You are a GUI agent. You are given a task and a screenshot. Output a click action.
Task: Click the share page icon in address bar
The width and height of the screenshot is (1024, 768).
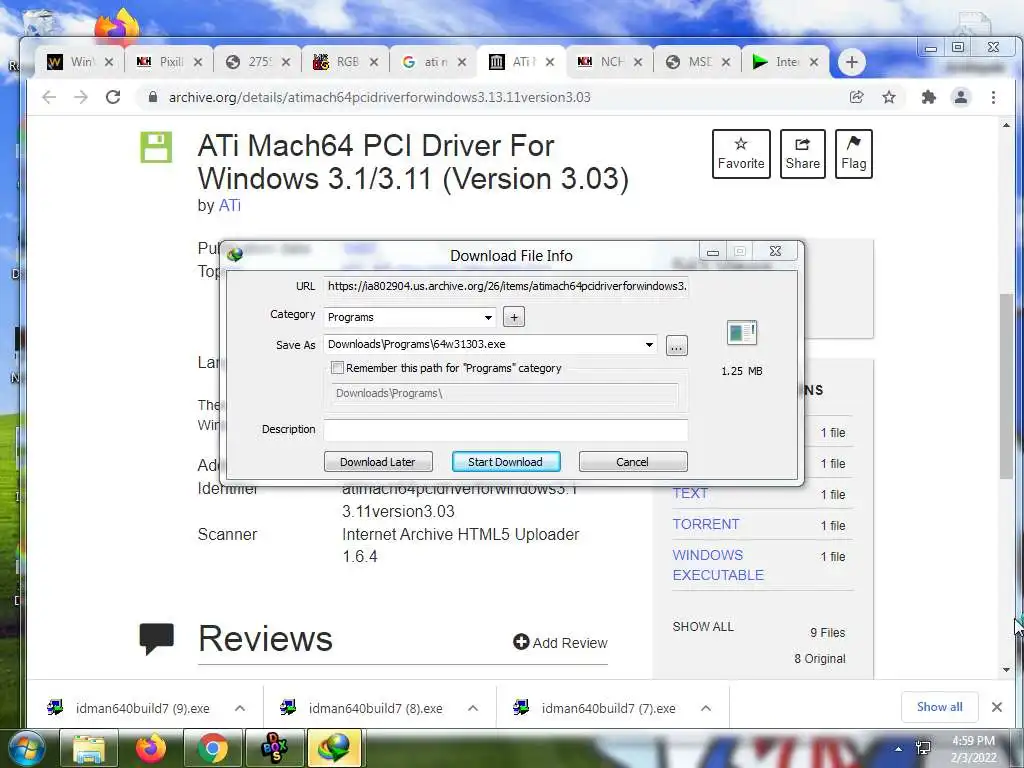[x=856, y=97]
